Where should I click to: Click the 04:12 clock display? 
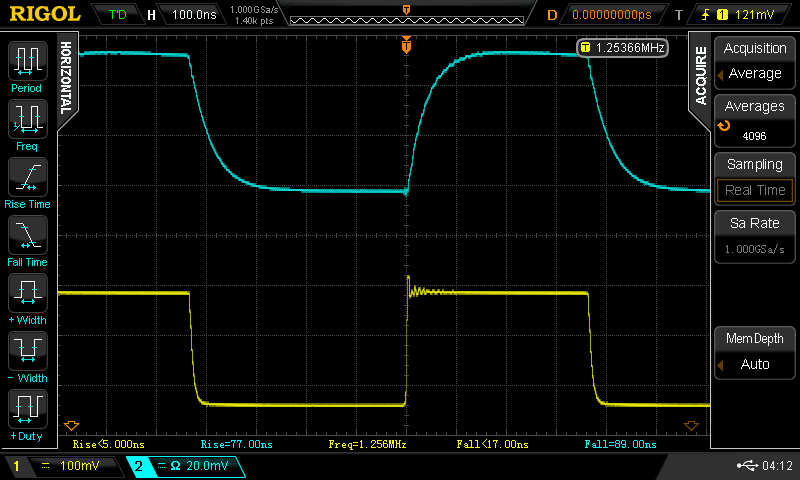click(x=777, y=465)
